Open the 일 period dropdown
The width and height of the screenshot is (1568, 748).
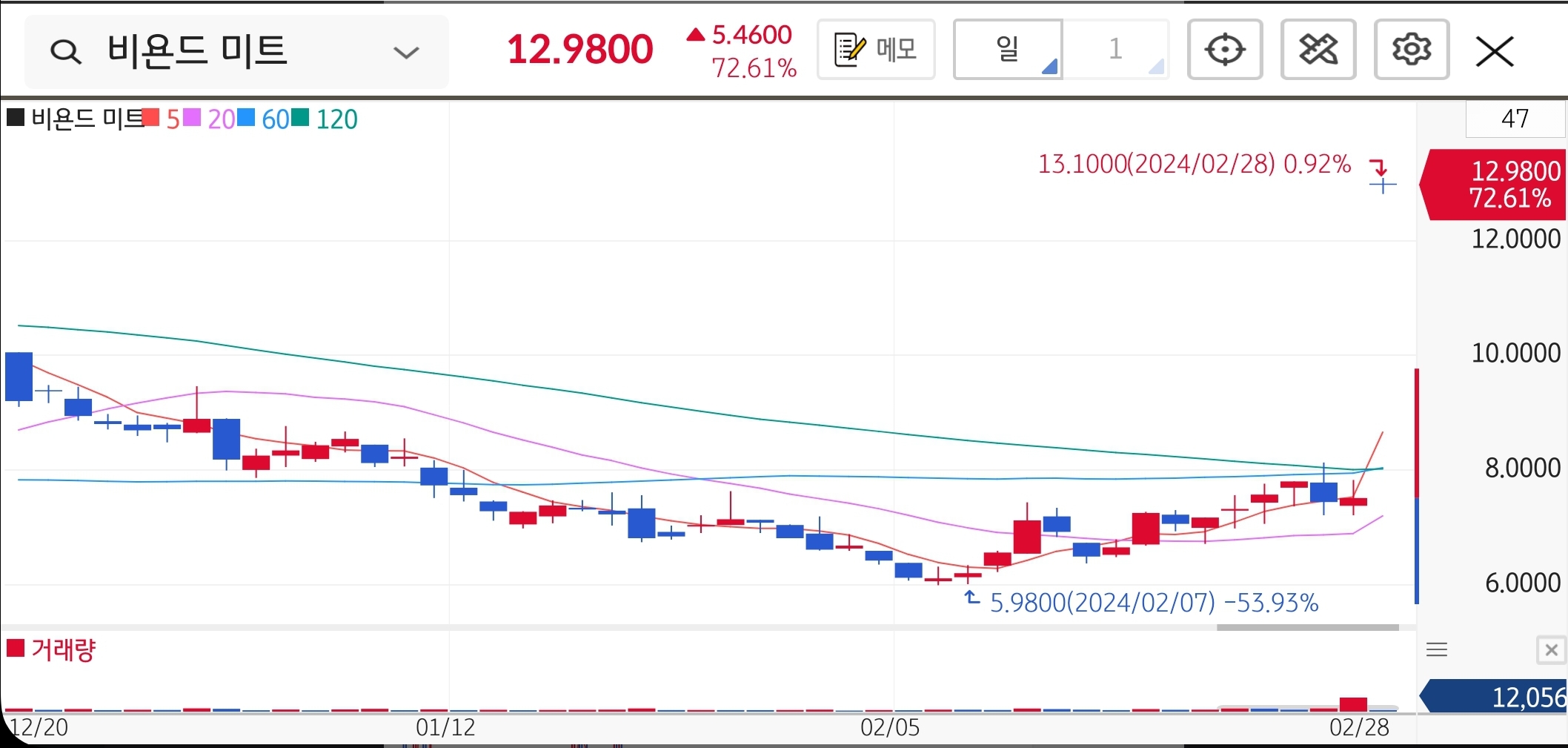(x=1008, y=50)
